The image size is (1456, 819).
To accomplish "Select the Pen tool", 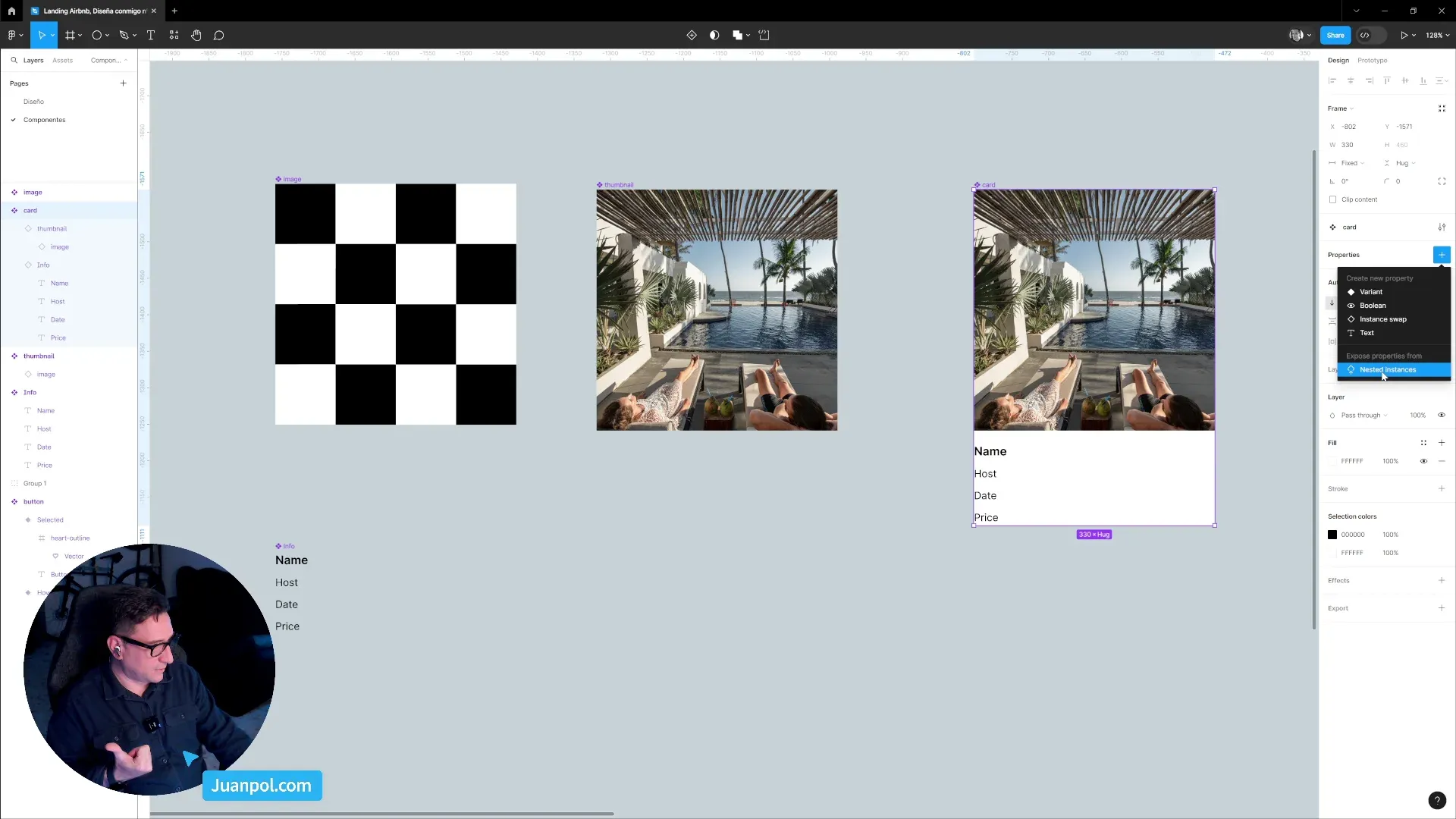I will 124,35.
